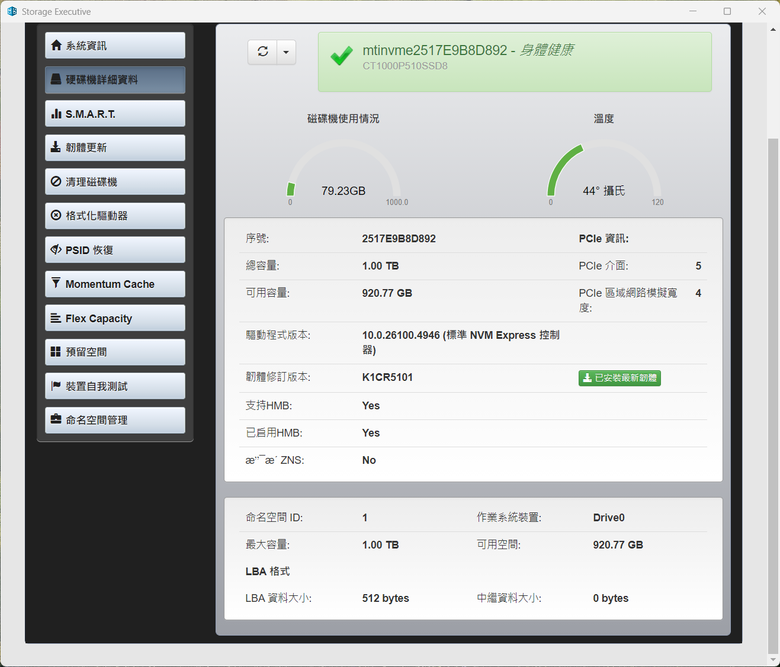Open Momentum Cache settings
The height and width of the screenshot is (667, 780).
pyautogui.click(x=115, y=284)
